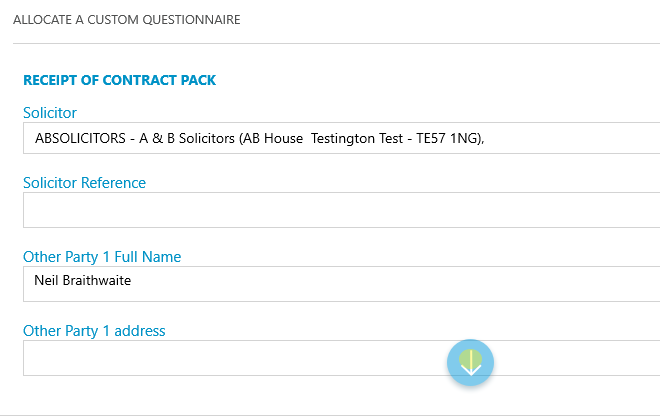The width and height of the screenshot is (660, 418).
Task: Click the Solicitor Reference label
Action: (84, 183)
